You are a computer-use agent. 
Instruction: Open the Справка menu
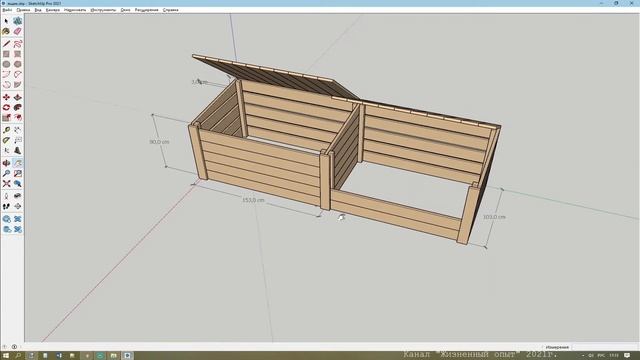pos(170,10)
